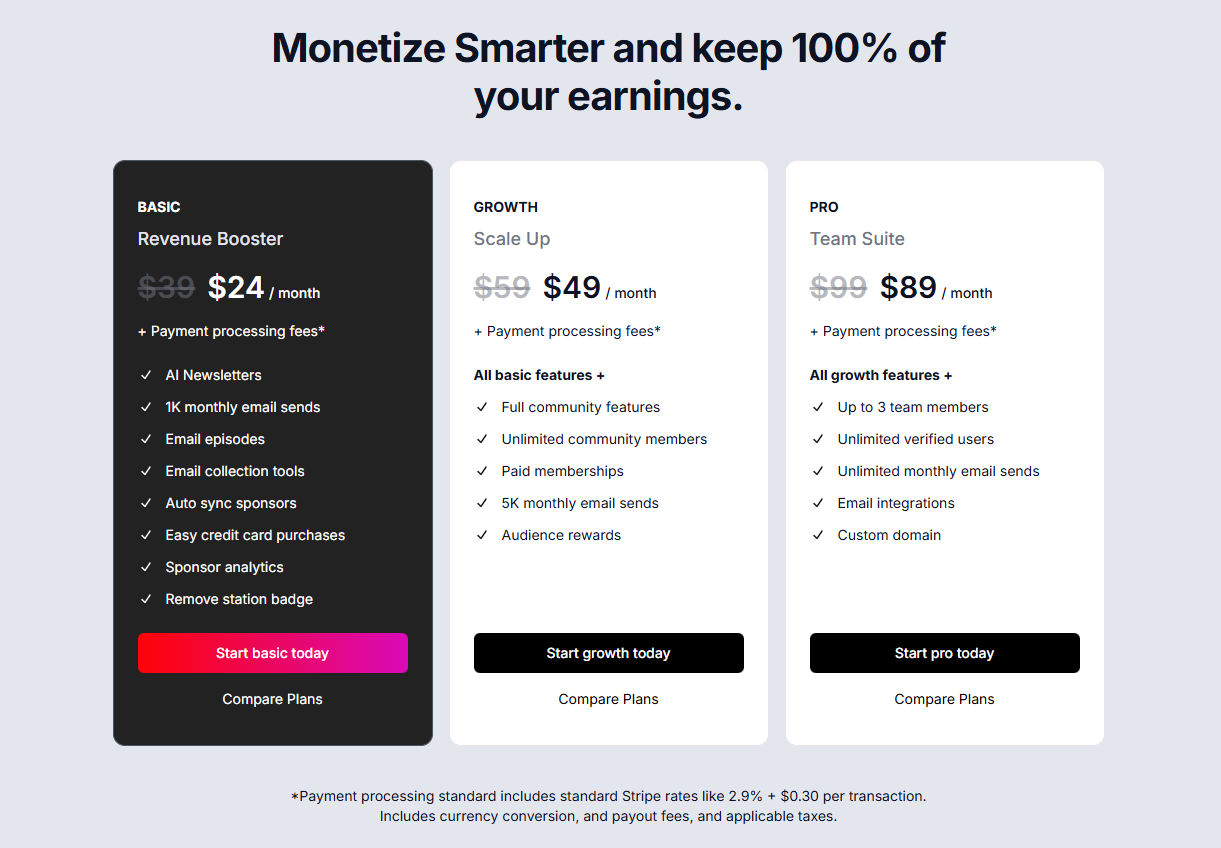Image resolution: width=1221 pixels, height=848 pixels.
Task: Open Compare Plans under the Pro card
Action: (x=944, y=699)
